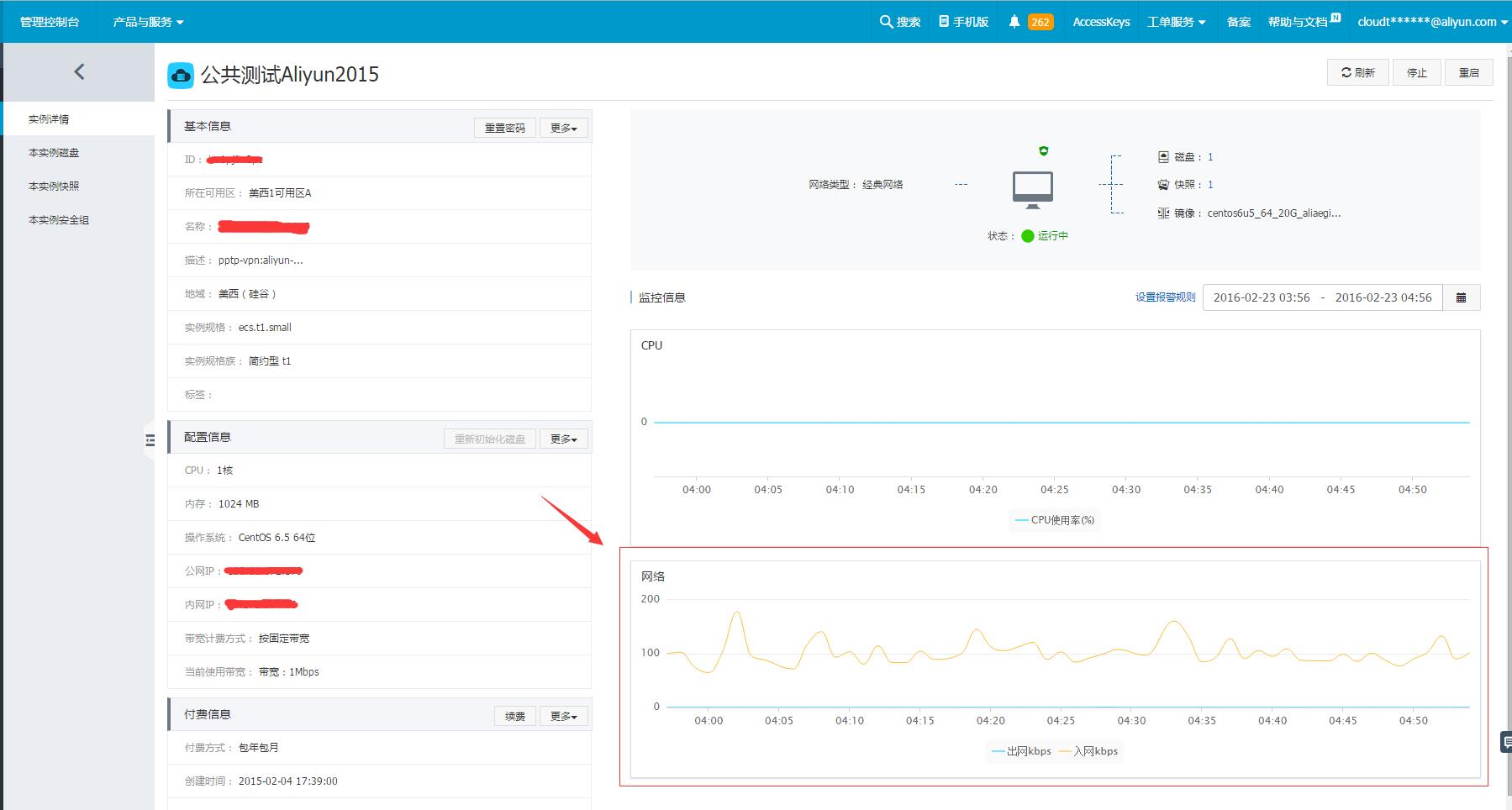
Task: Open 本实例磁盘 sidebar item
Action: [x=54, y=153]
